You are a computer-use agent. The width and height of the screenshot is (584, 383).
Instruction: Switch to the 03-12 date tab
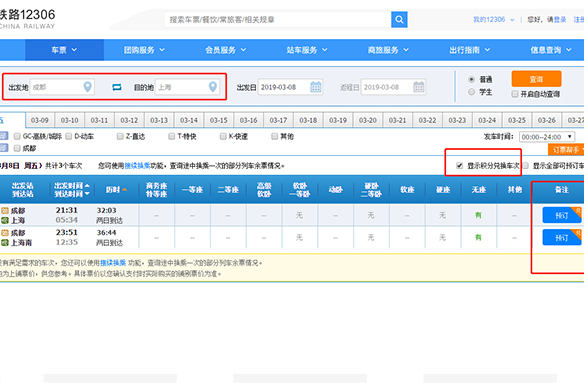tap(129, 120)
